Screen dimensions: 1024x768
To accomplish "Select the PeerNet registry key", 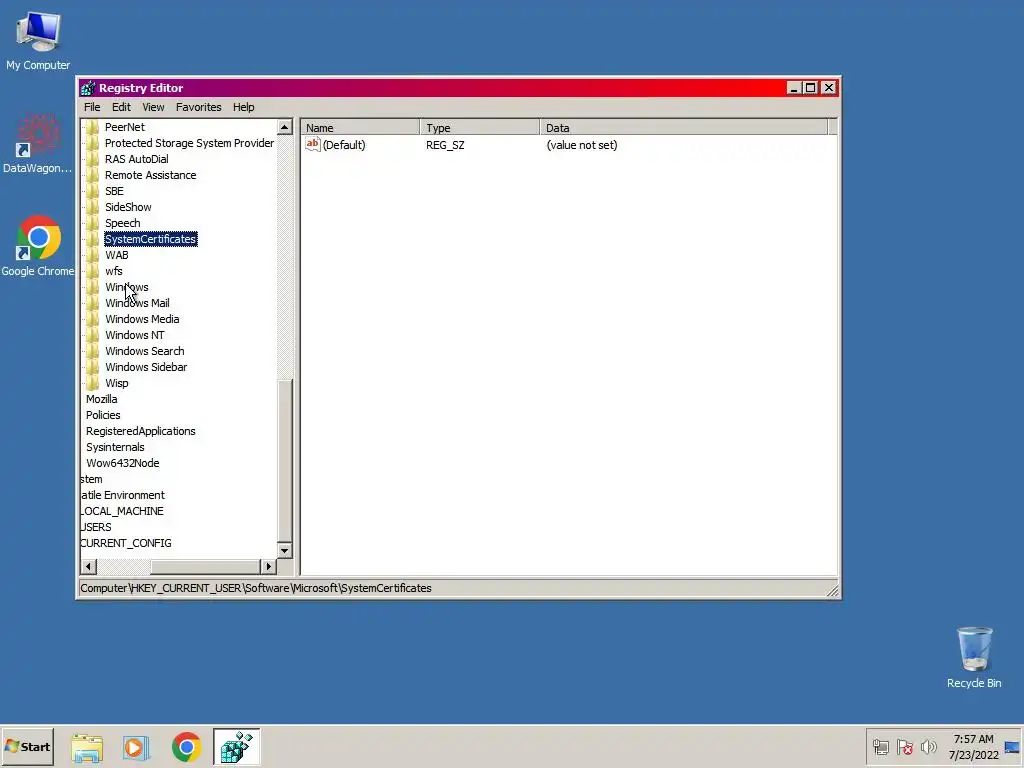I will [125, 127].
